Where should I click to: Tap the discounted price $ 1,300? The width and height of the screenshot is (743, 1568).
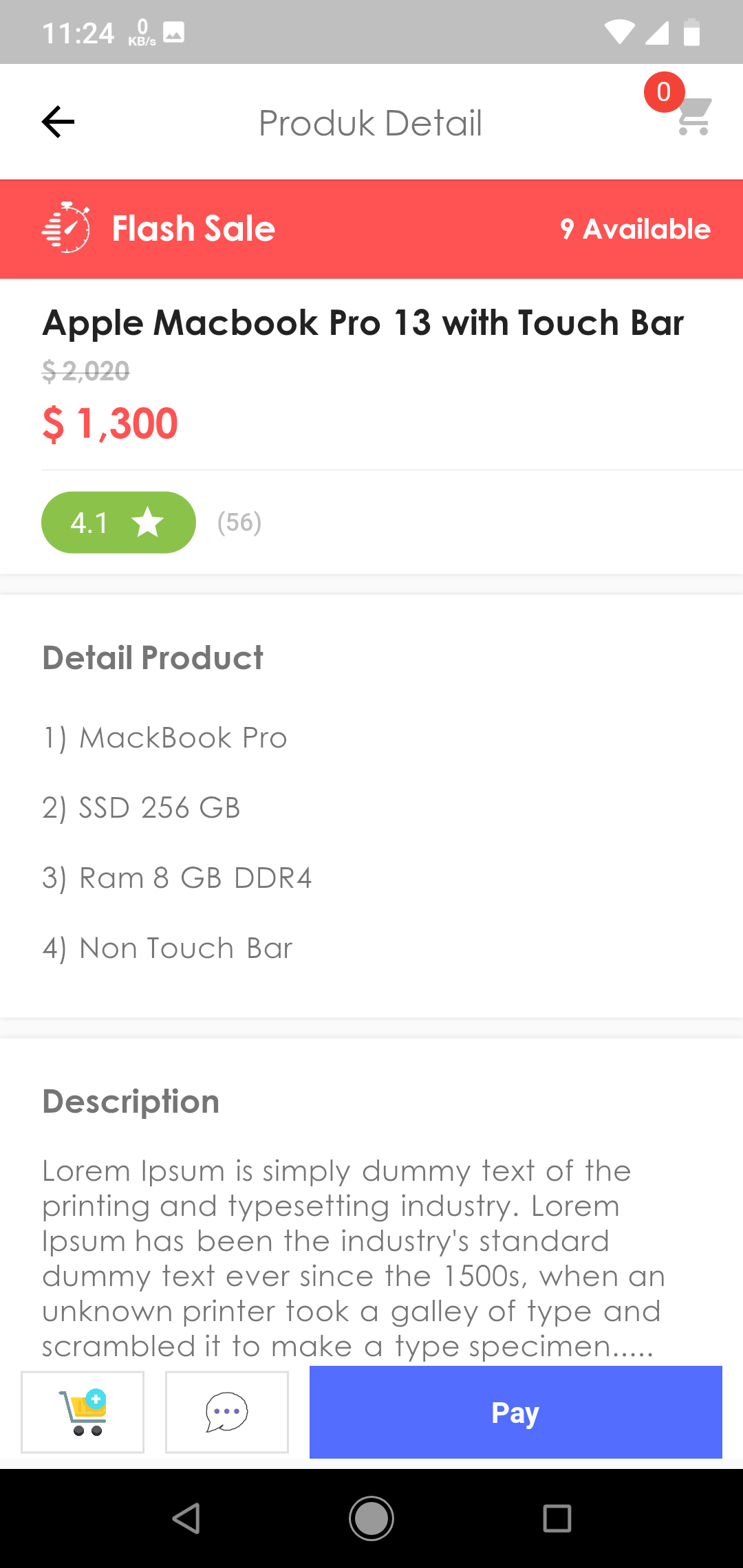tap(110, 423)
